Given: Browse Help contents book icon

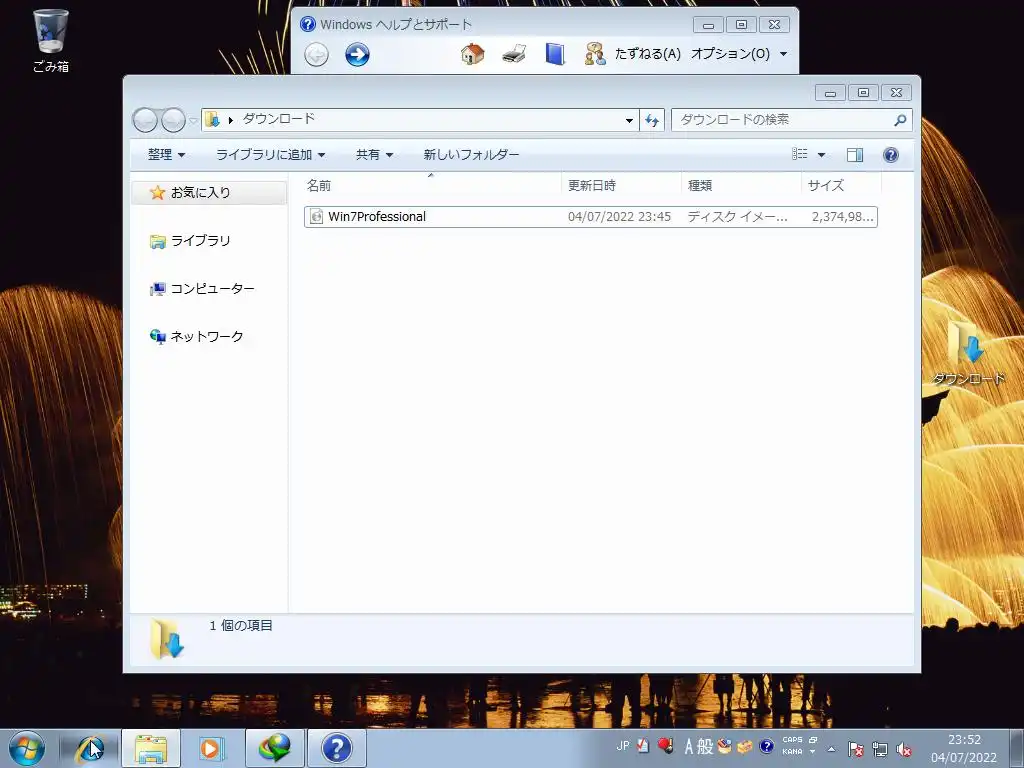Looking at the screenshot, I should coord(554,54).
